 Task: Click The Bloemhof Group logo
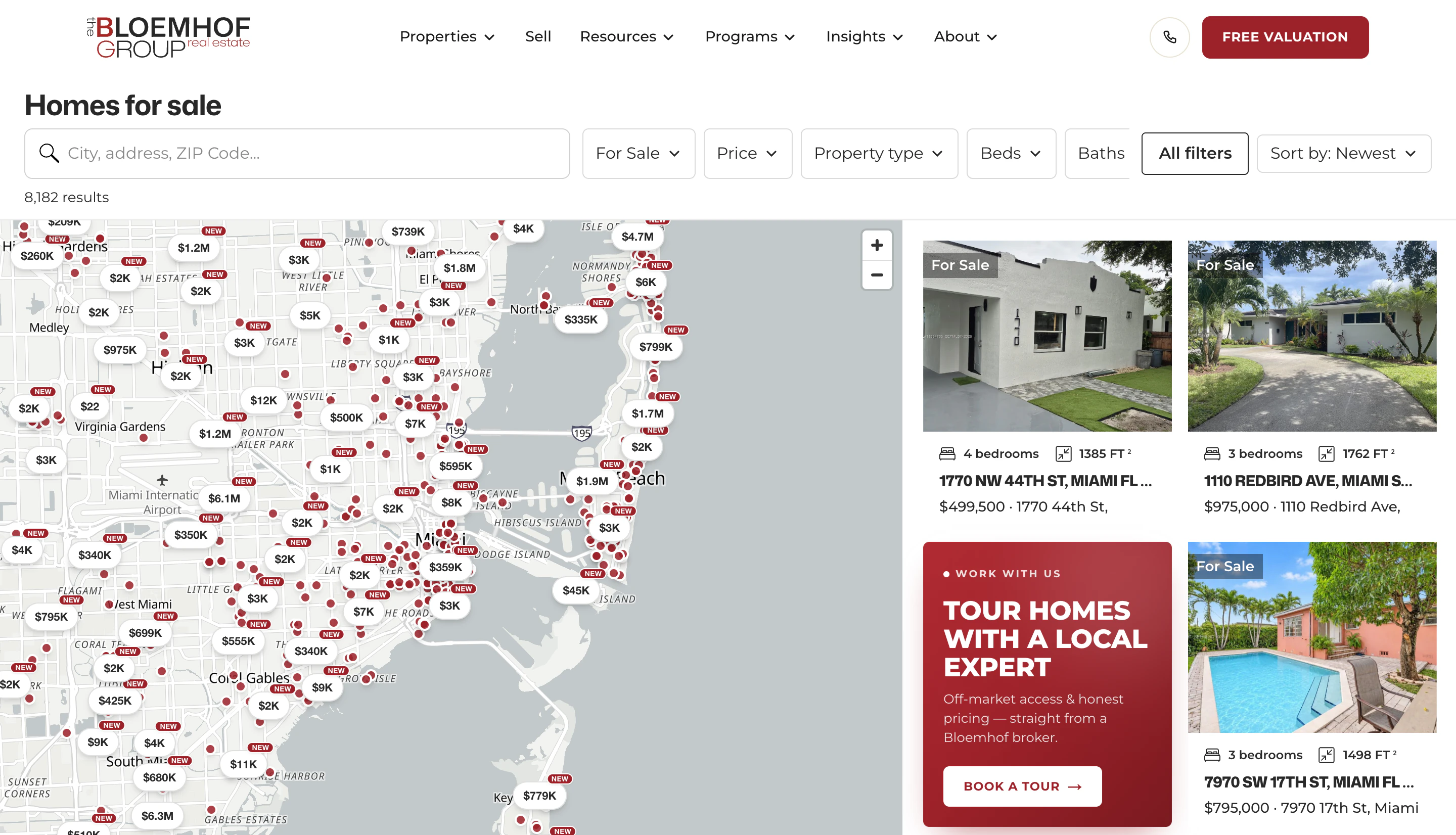(168, 37)
